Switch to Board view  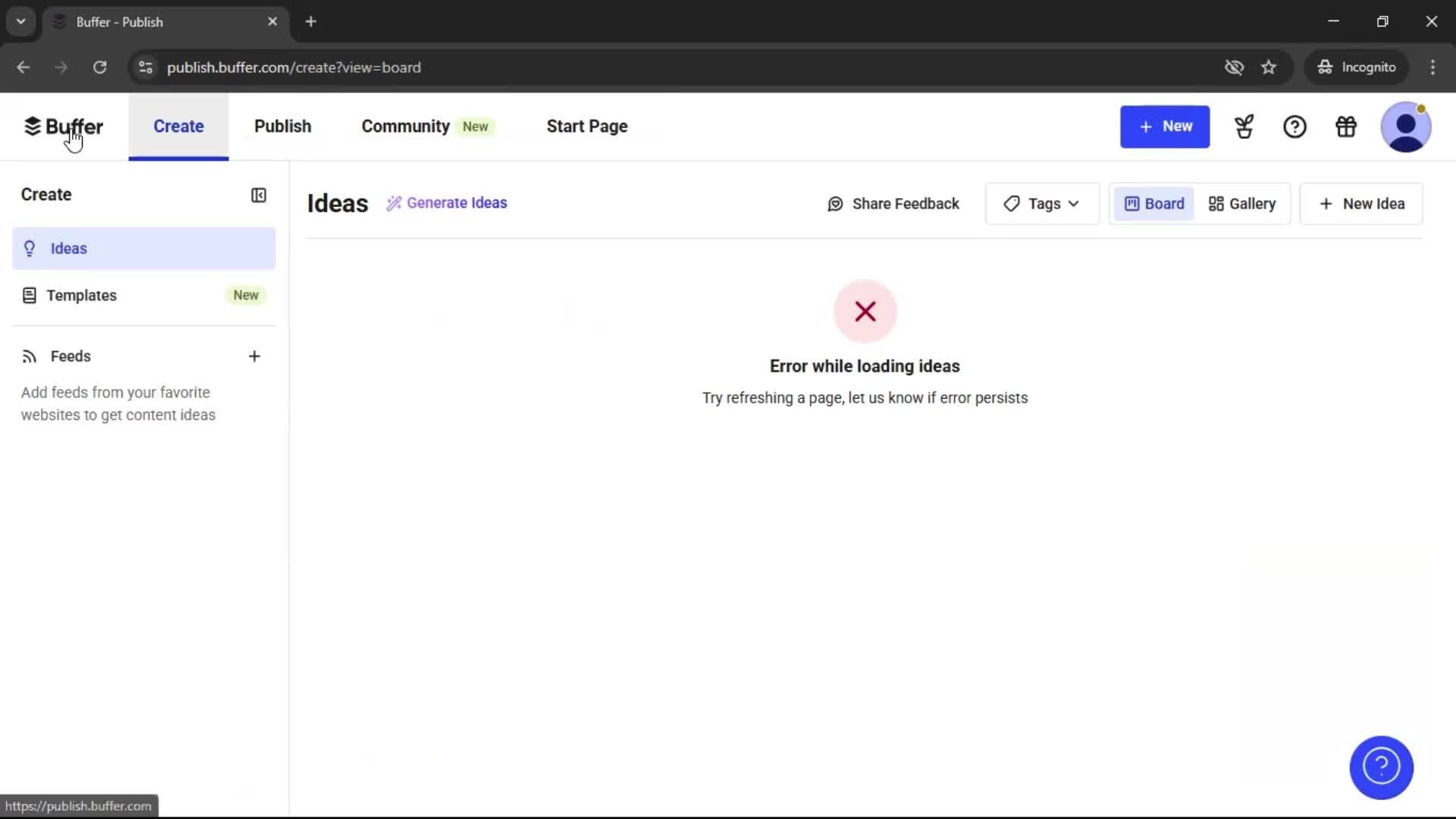pos(1153,203)
